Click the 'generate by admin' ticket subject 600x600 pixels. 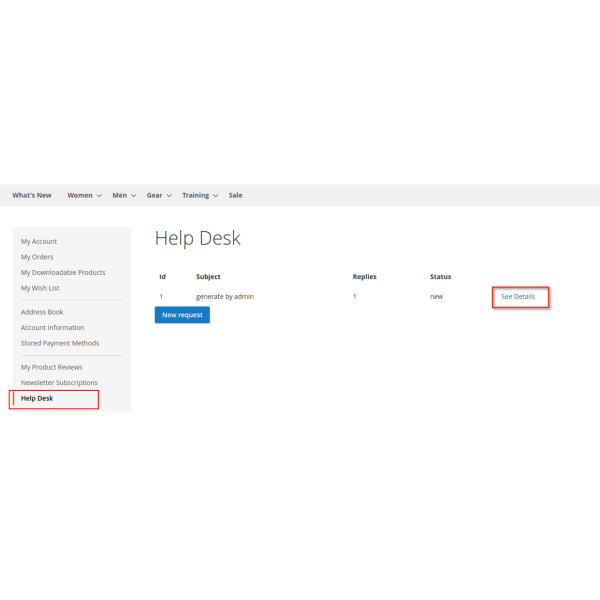[x=225, y=297]
